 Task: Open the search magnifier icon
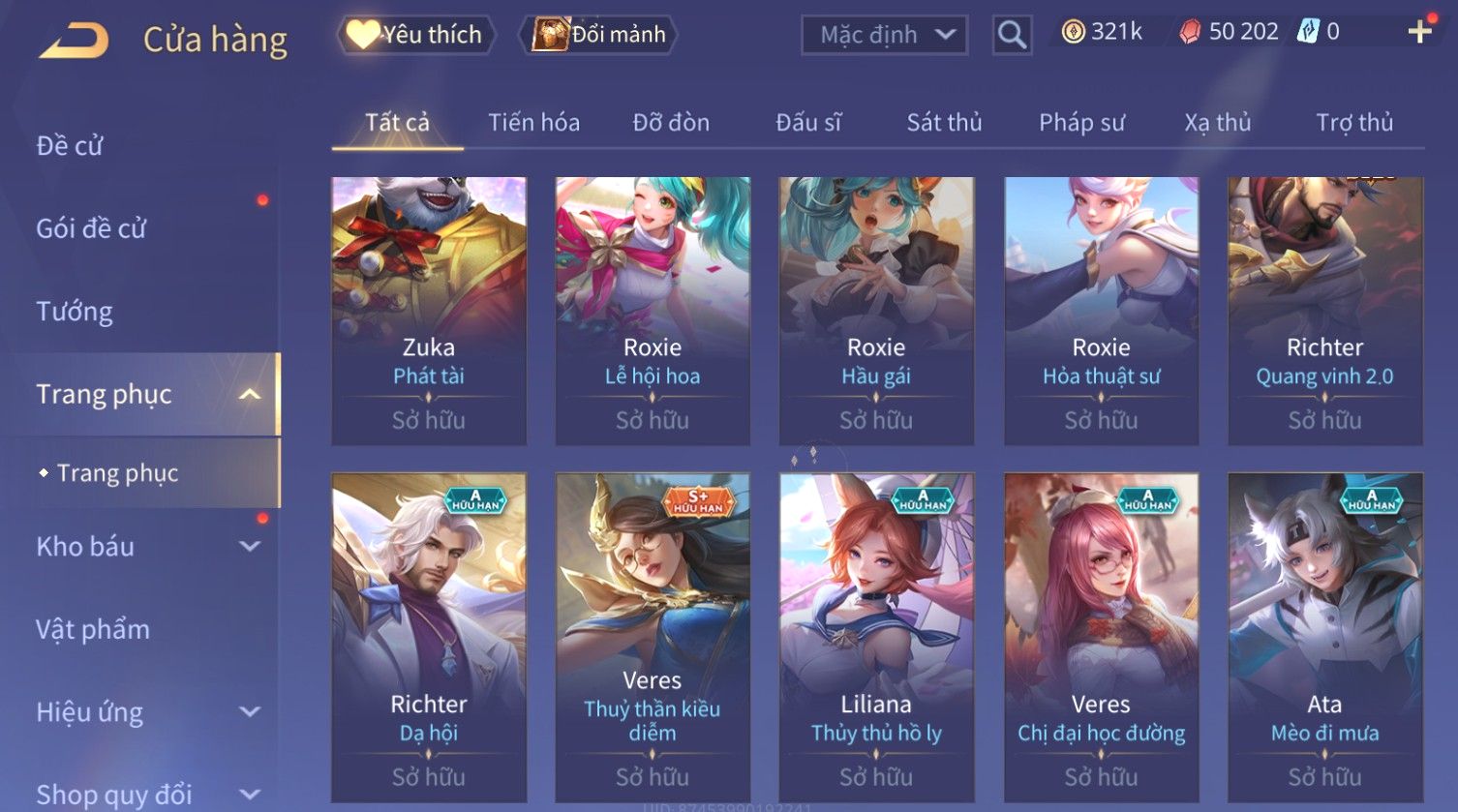[1012, 35]
